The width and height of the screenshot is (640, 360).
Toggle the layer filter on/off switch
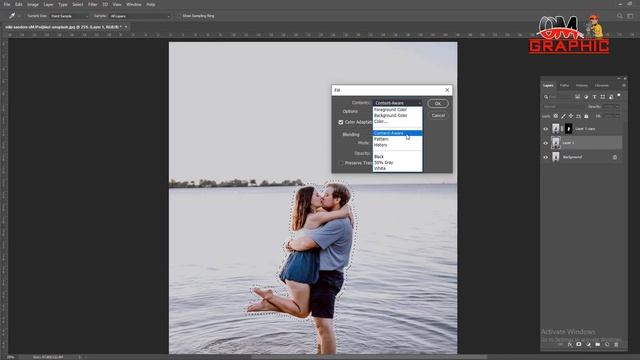point(619,96)
